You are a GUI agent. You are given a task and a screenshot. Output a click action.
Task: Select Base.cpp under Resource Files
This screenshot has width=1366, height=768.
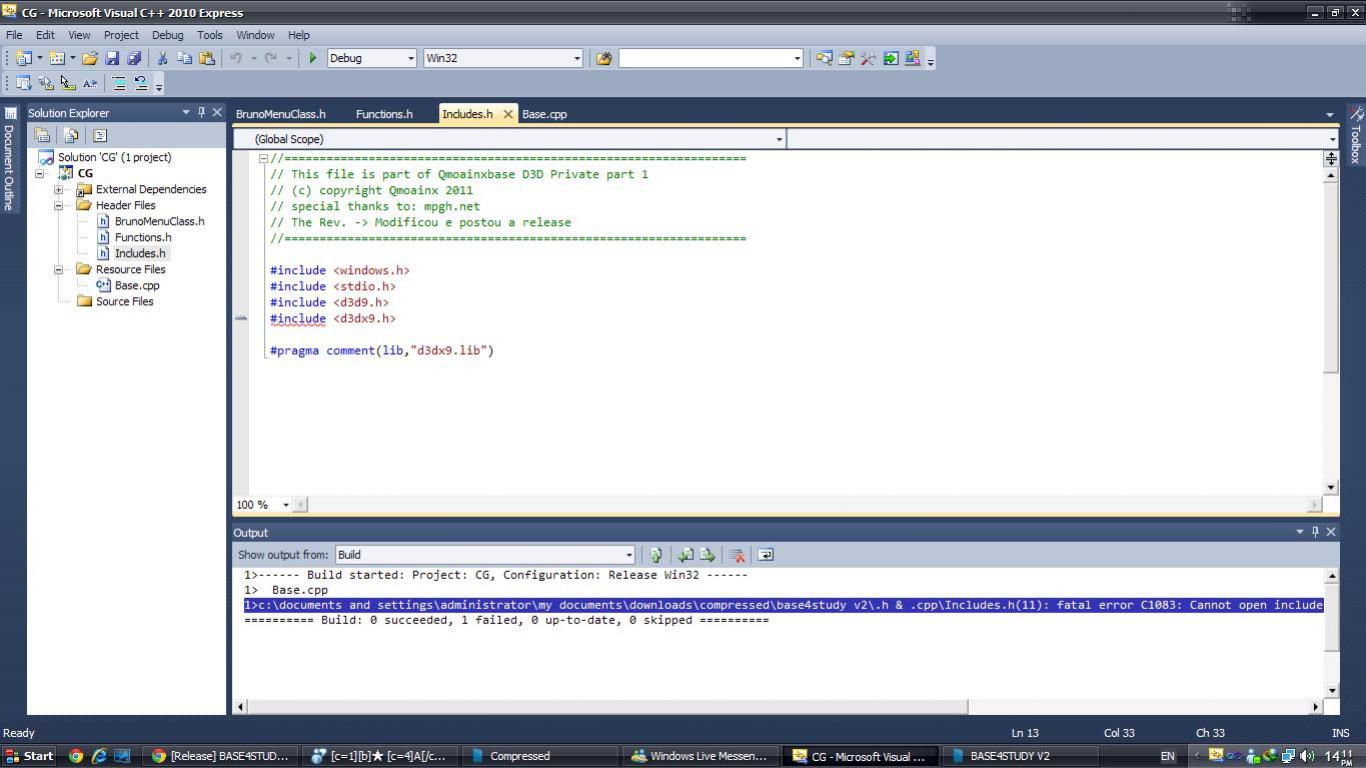tap(137, 285)
